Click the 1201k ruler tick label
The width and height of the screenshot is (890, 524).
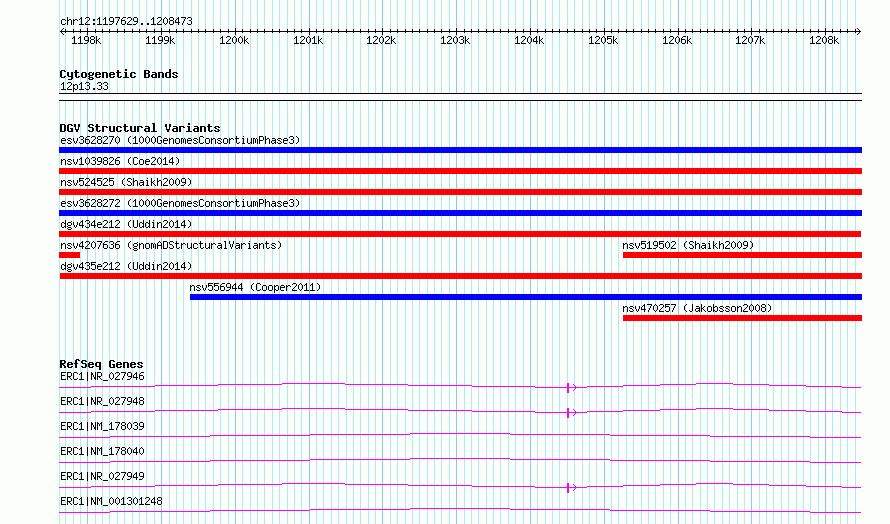308,40
